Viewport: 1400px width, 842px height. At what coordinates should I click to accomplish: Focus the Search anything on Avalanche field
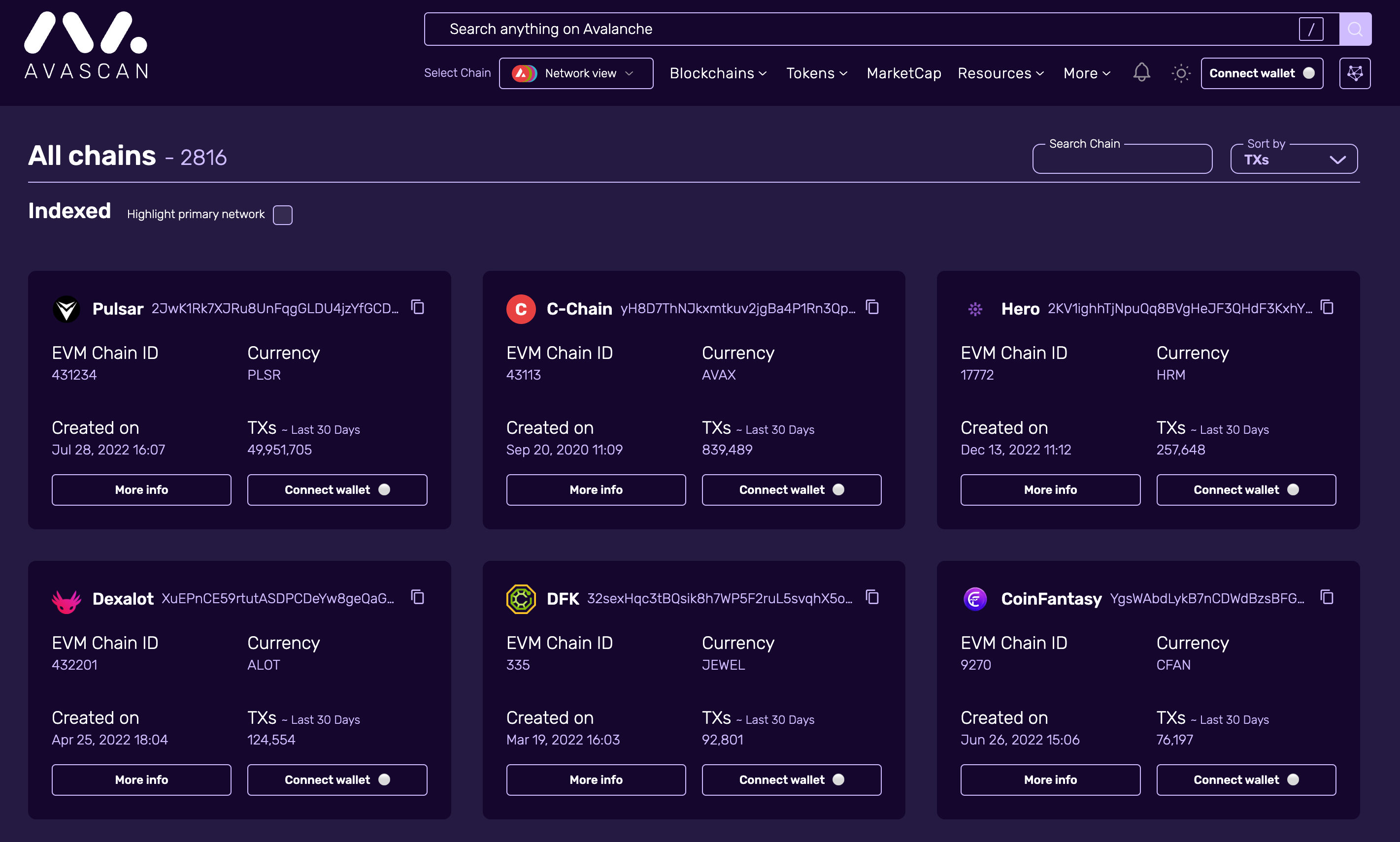tap(881, 29)
